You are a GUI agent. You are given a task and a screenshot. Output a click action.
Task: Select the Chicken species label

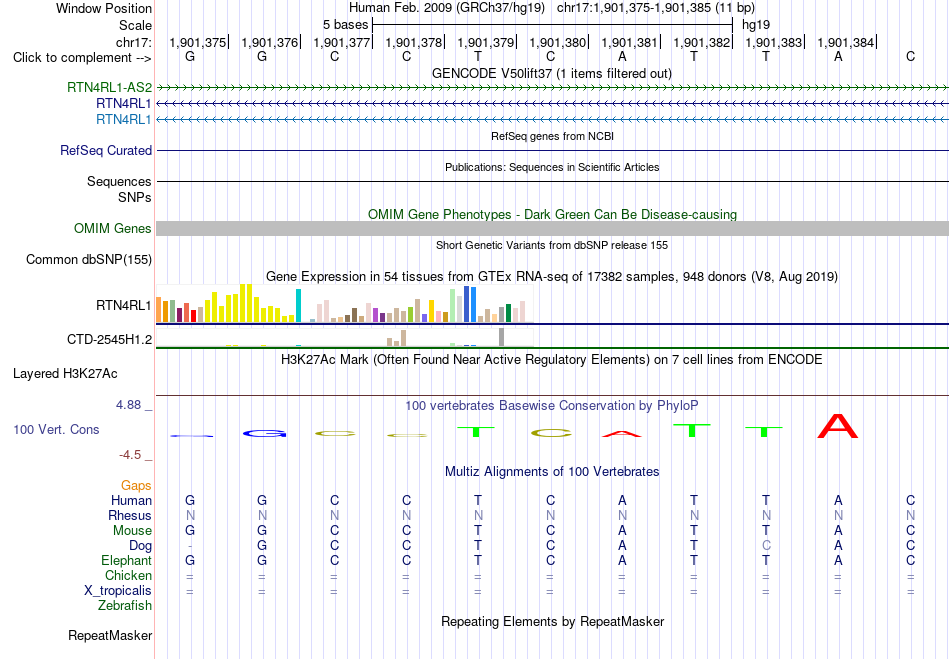(x=128, y=575)
